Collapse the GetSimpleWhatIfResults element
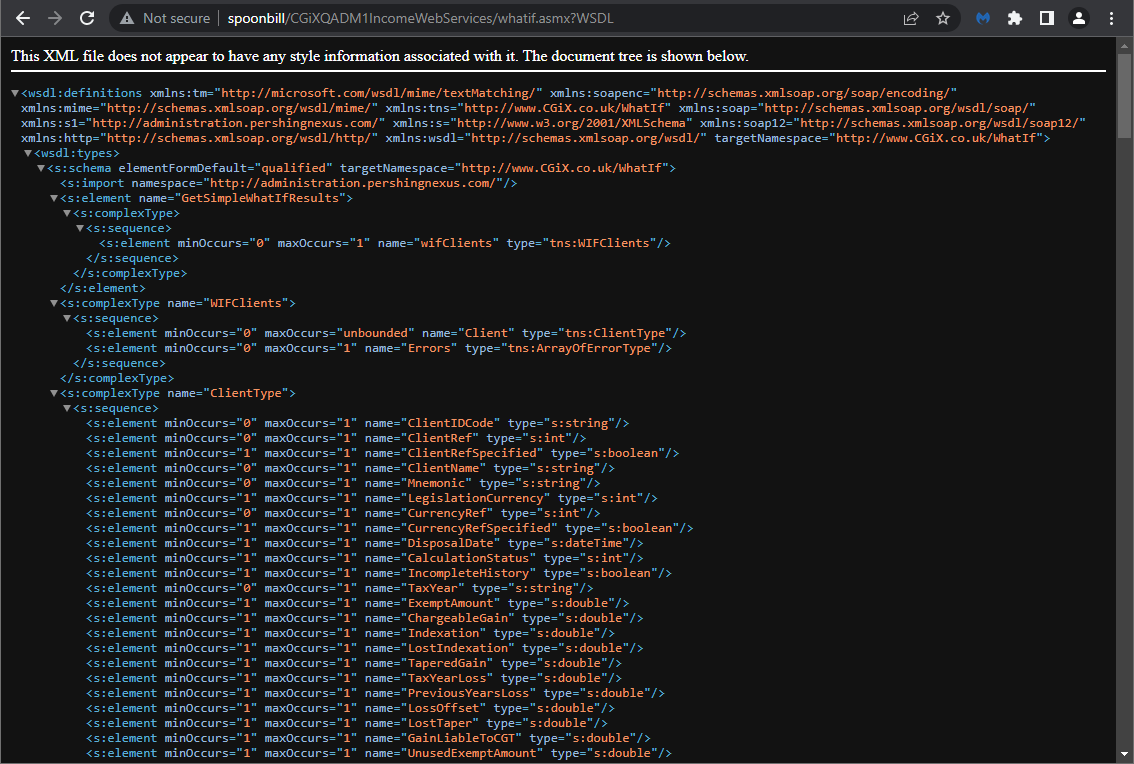Viewport: 1134px width, 764px height. [54, 198]
